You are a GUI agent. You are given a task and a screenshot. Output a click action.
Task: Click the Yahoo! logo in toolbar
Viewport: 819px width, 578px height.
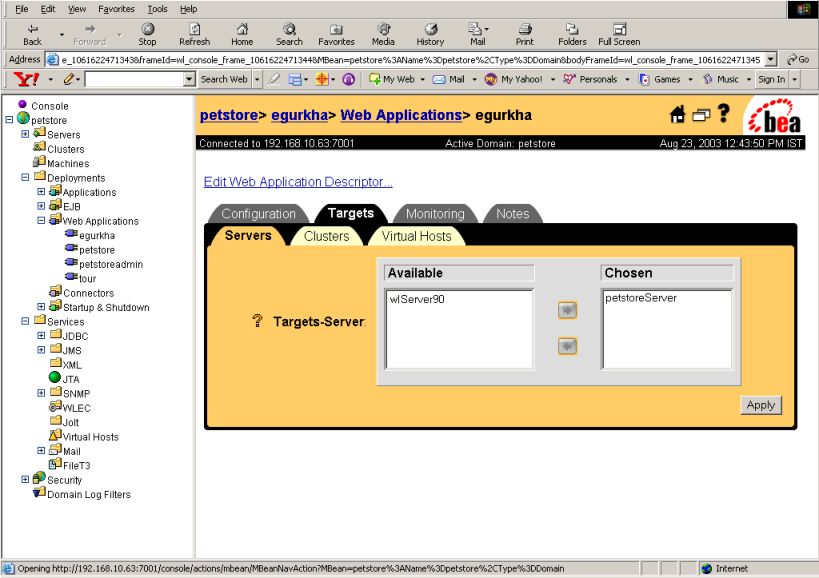26,79
